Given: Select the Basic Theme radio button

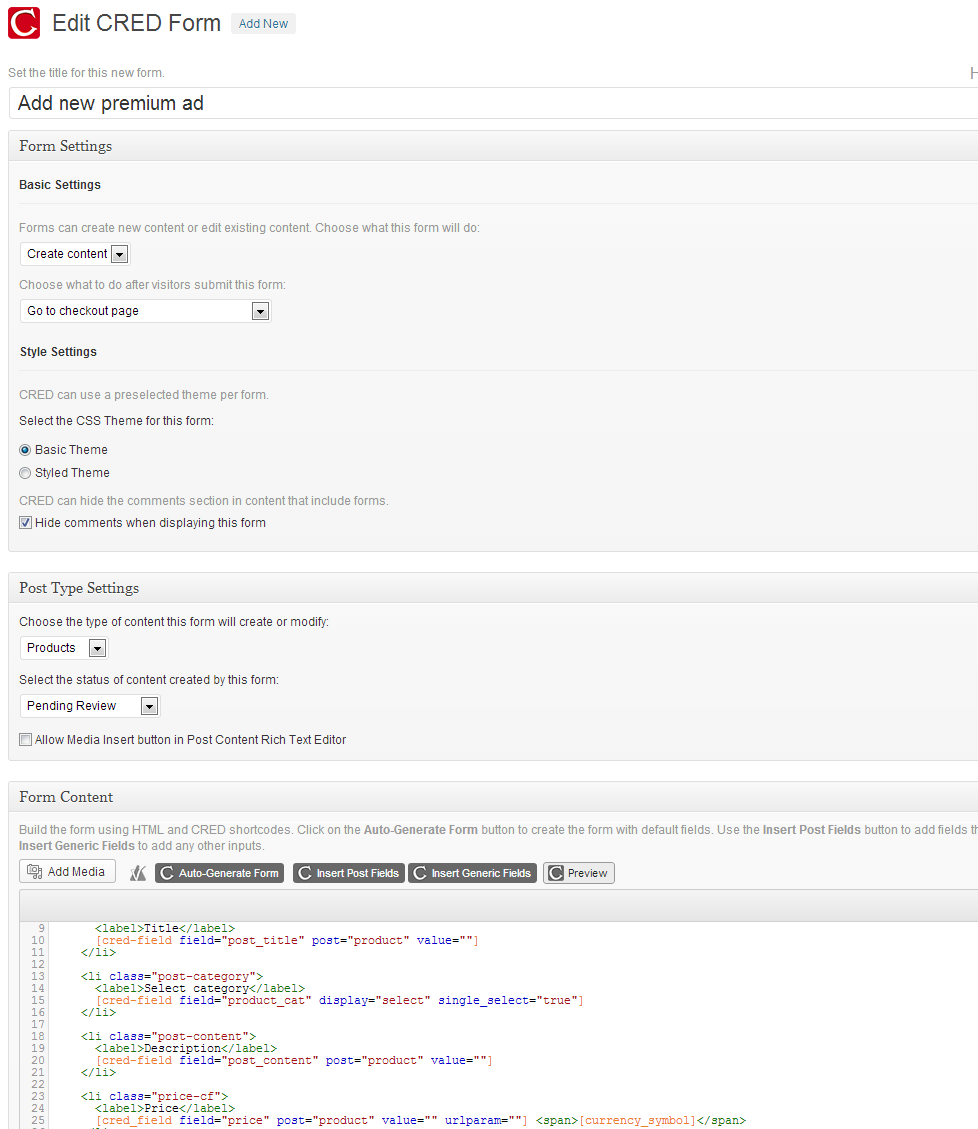Looking at the screenshot, I should coord(25,450).
